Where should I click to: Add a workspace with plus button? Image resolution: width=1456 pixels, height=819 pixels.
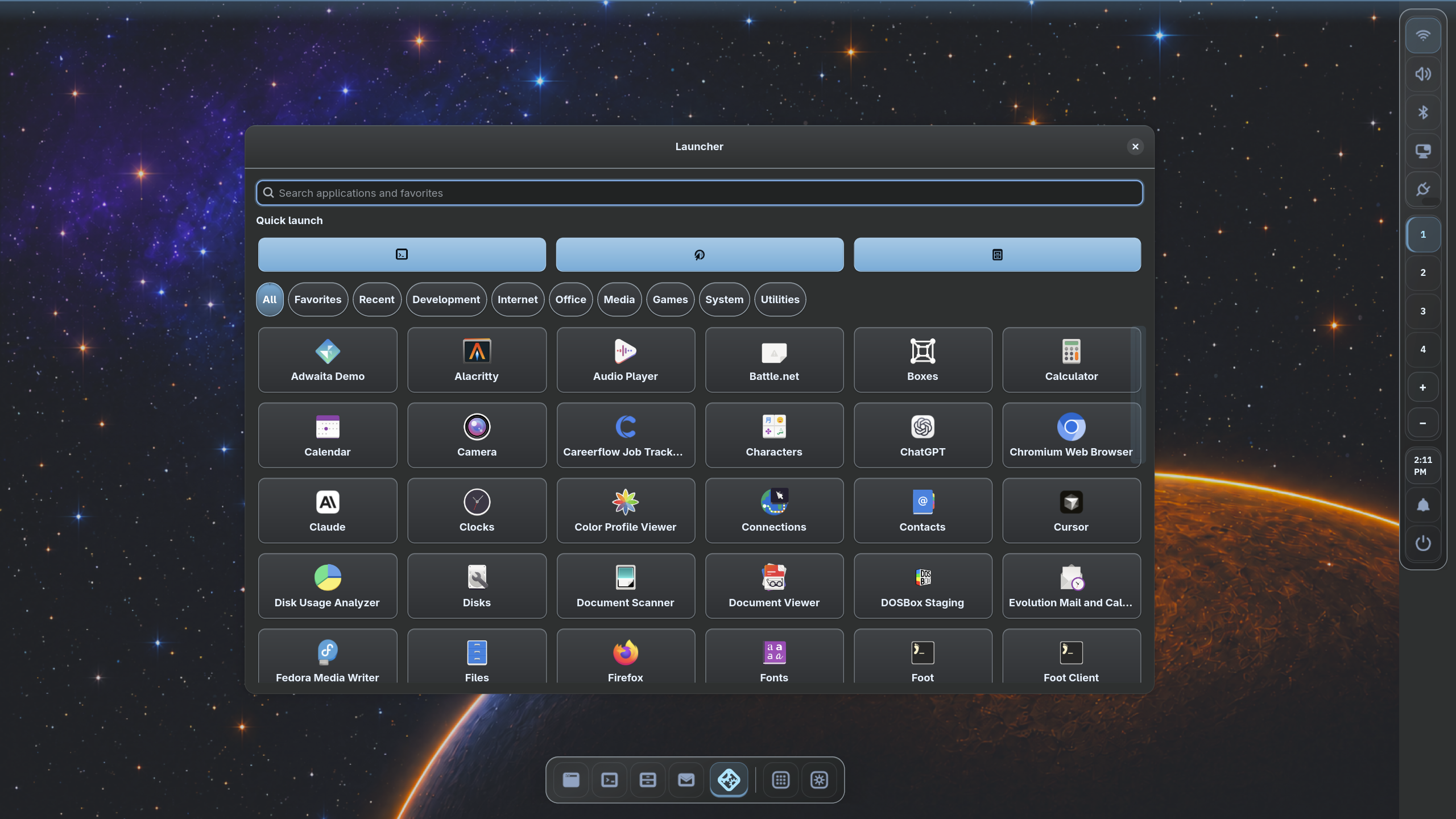[x=1423, y=388]
